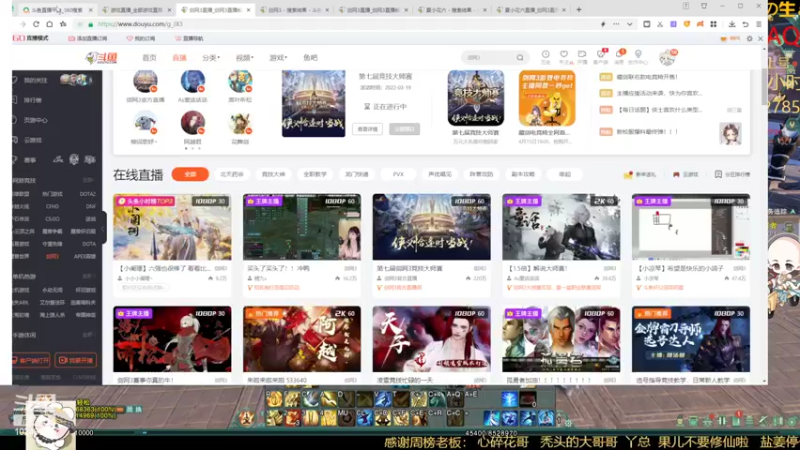This screenshot has height=450, width=800.
Task: Click the start-streaming camera icon
Action: 582,56
